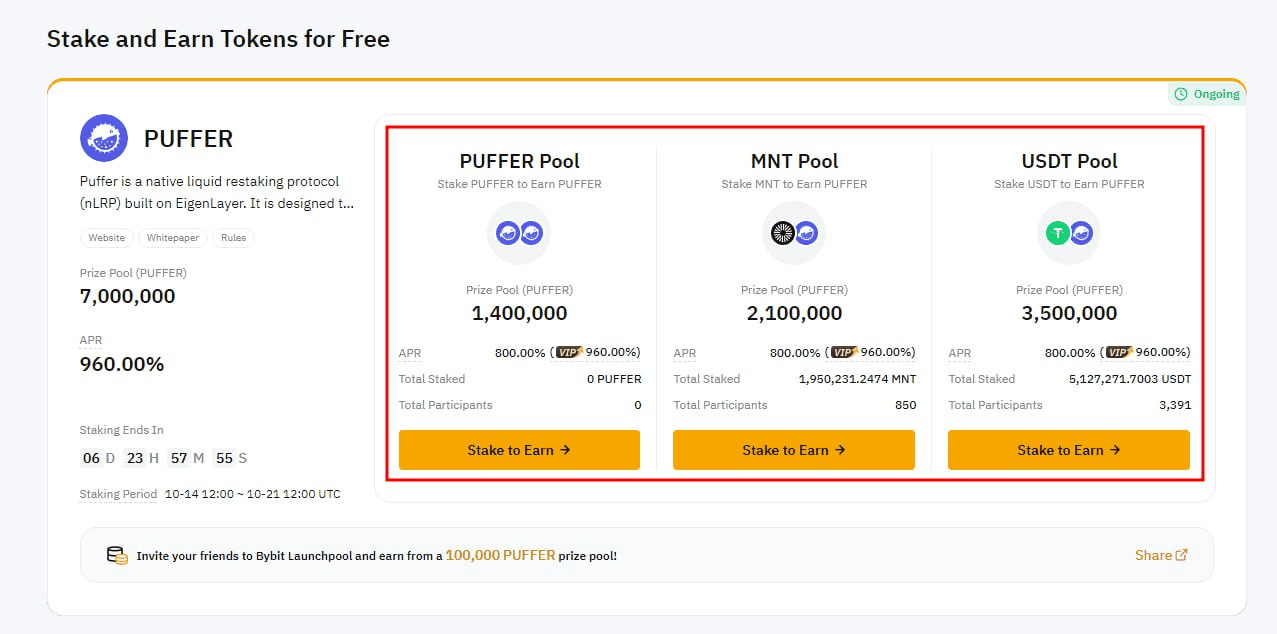1277x634 pixels.
Task: Click the countdown seconds value 55
Action: pyautogui.click(x=224, y=458)
